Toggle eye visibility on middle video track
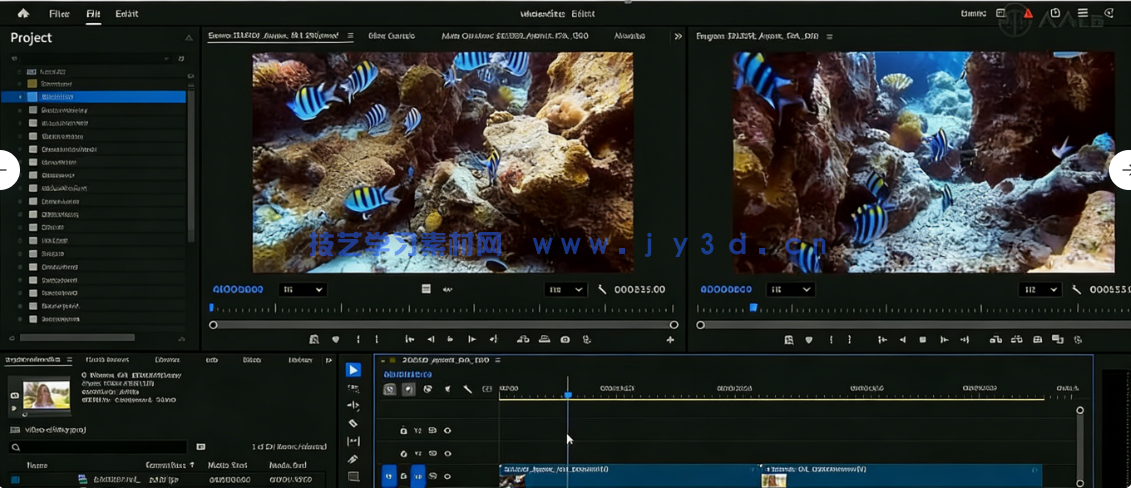The height and width of the screenshot is (488, 1131). [447, 453]
